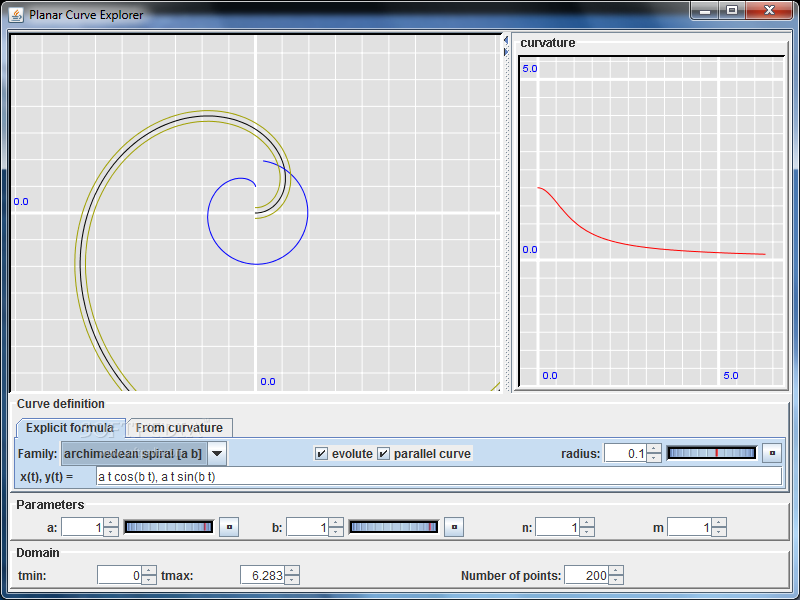The height and width of the screenshot is (600, 800).
Task: Increase tmin with up stepper
Action: tap(149, 571)
